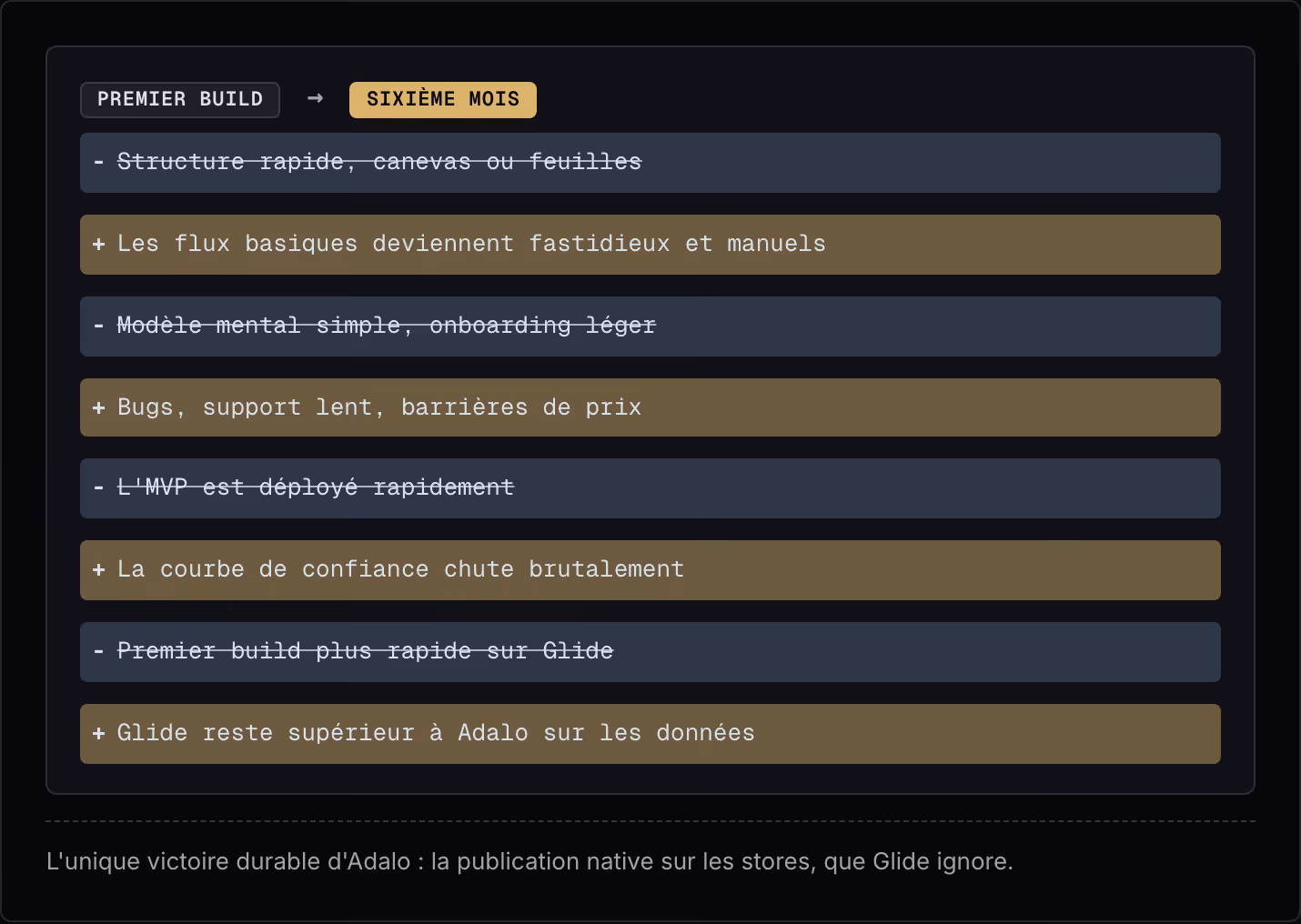Click the PREMIER BUILD tag
The image size is (1301, 924).
(x=180, y=99)
